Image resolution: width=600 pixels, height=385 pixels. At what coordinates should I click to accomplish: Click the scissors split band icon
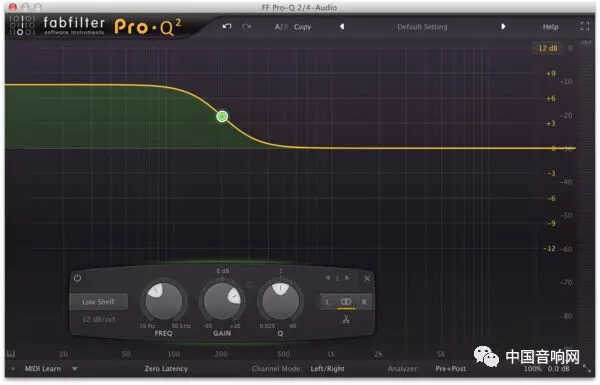346,320
